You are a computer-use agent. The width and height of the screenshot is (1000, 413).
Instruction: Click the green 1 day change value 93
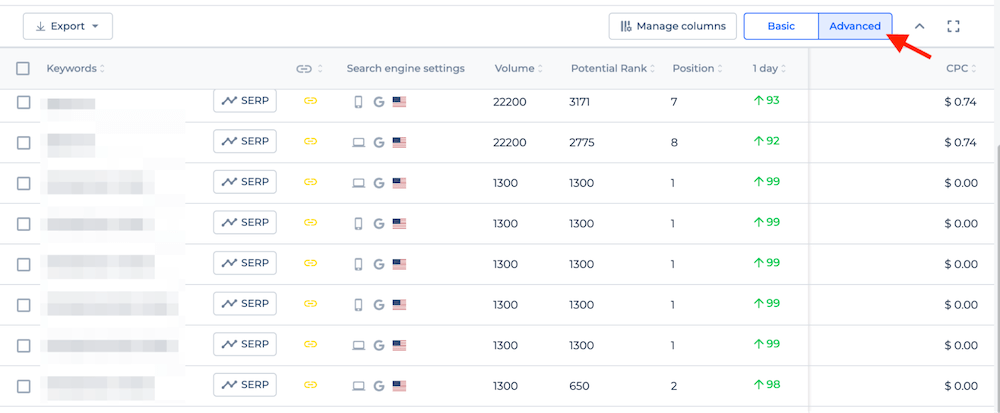[x=767, y=100]
